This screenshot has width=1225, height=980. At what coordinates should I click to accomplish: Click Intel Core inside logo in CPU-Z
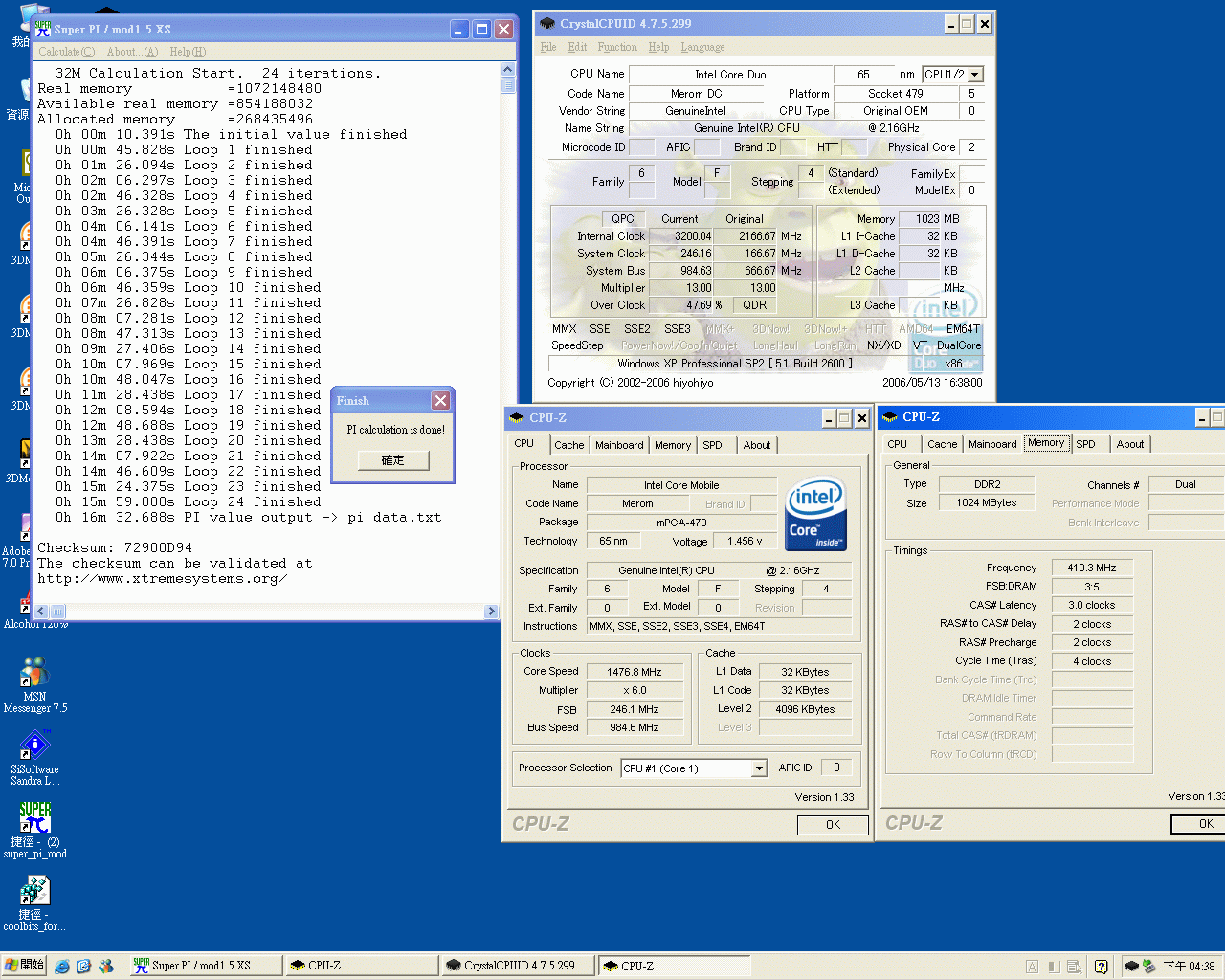click(x=815, y=514)
